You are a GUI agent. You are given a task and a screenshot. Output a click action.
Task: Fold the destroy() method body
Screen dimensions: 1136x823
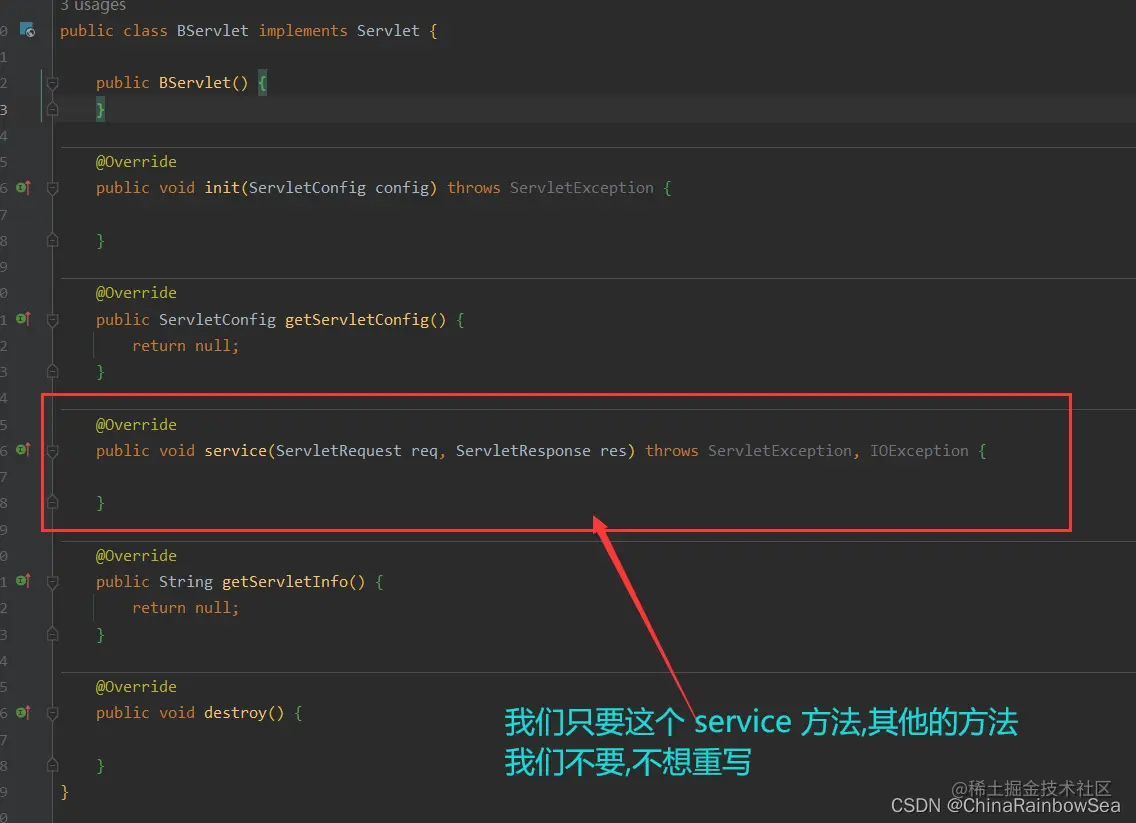pyautogui.click(x=52, y=714)
